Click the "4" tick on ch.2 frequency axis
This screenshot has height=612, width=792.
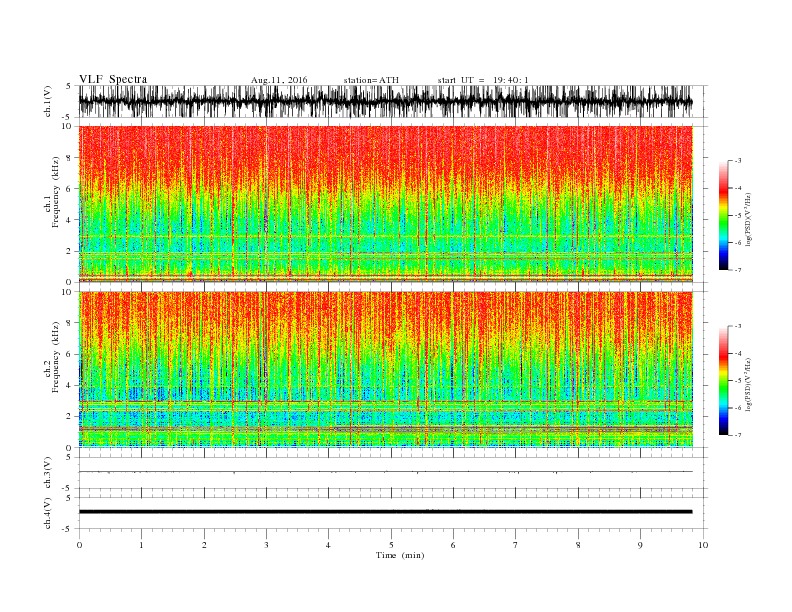click(69, 385)
